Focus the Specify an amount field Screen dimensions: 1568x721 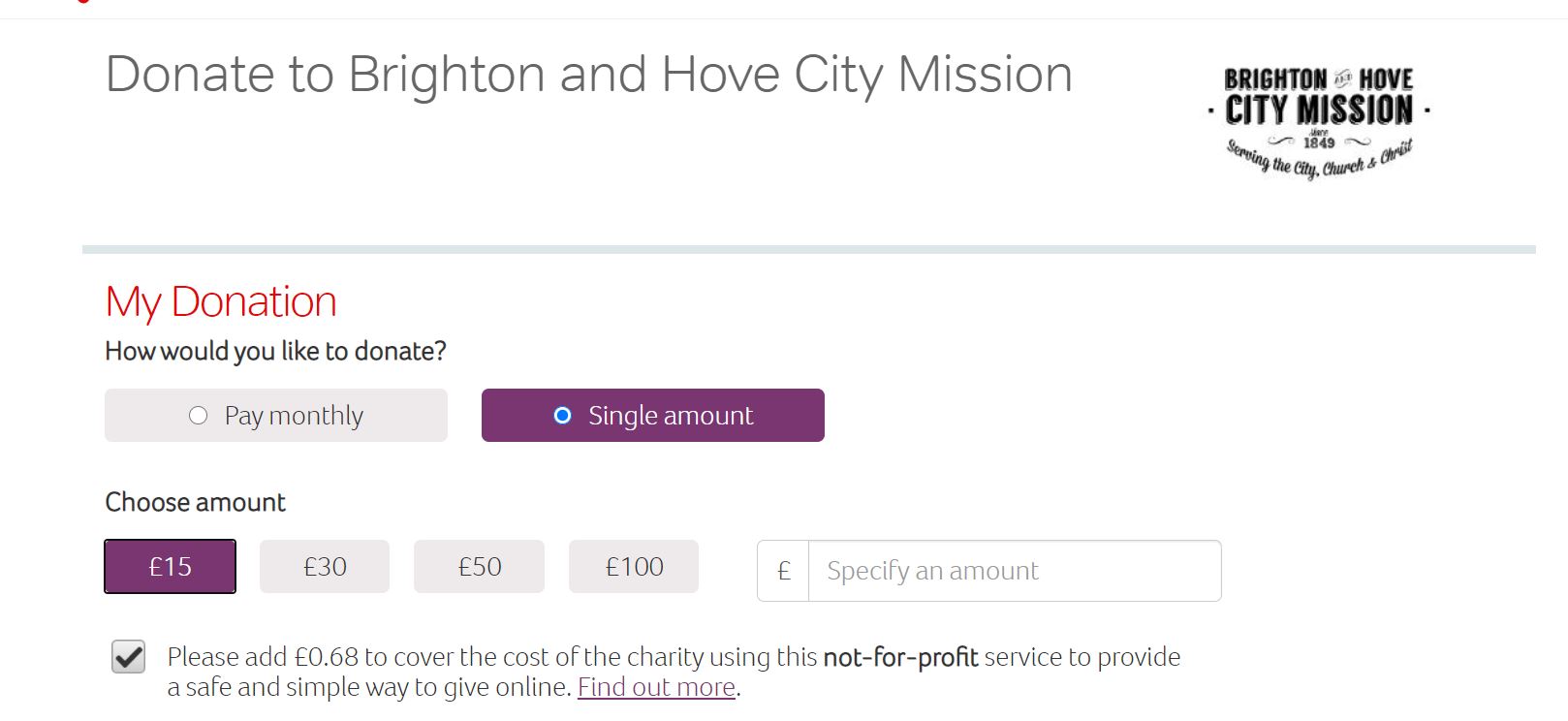[1015, 571]
